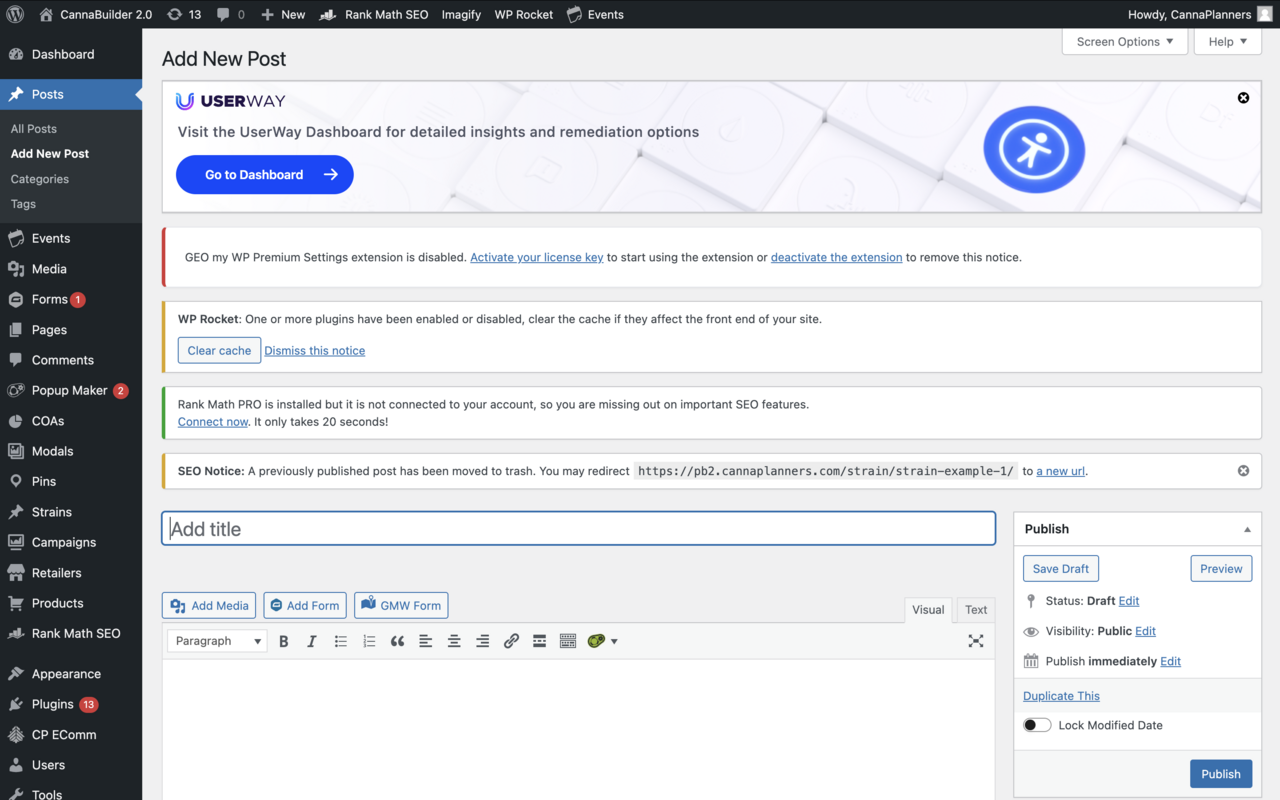This screenshot has width=1280, height=800.
Task: Open Imagify admin bar menu
Action: point(461,14)
